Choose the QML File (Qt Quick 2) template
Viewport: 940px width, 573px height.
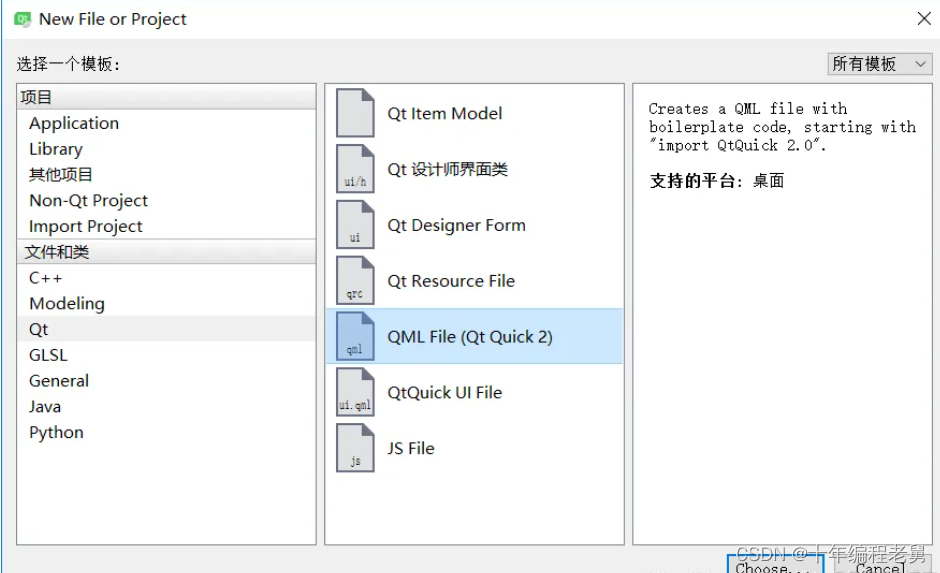474,336
